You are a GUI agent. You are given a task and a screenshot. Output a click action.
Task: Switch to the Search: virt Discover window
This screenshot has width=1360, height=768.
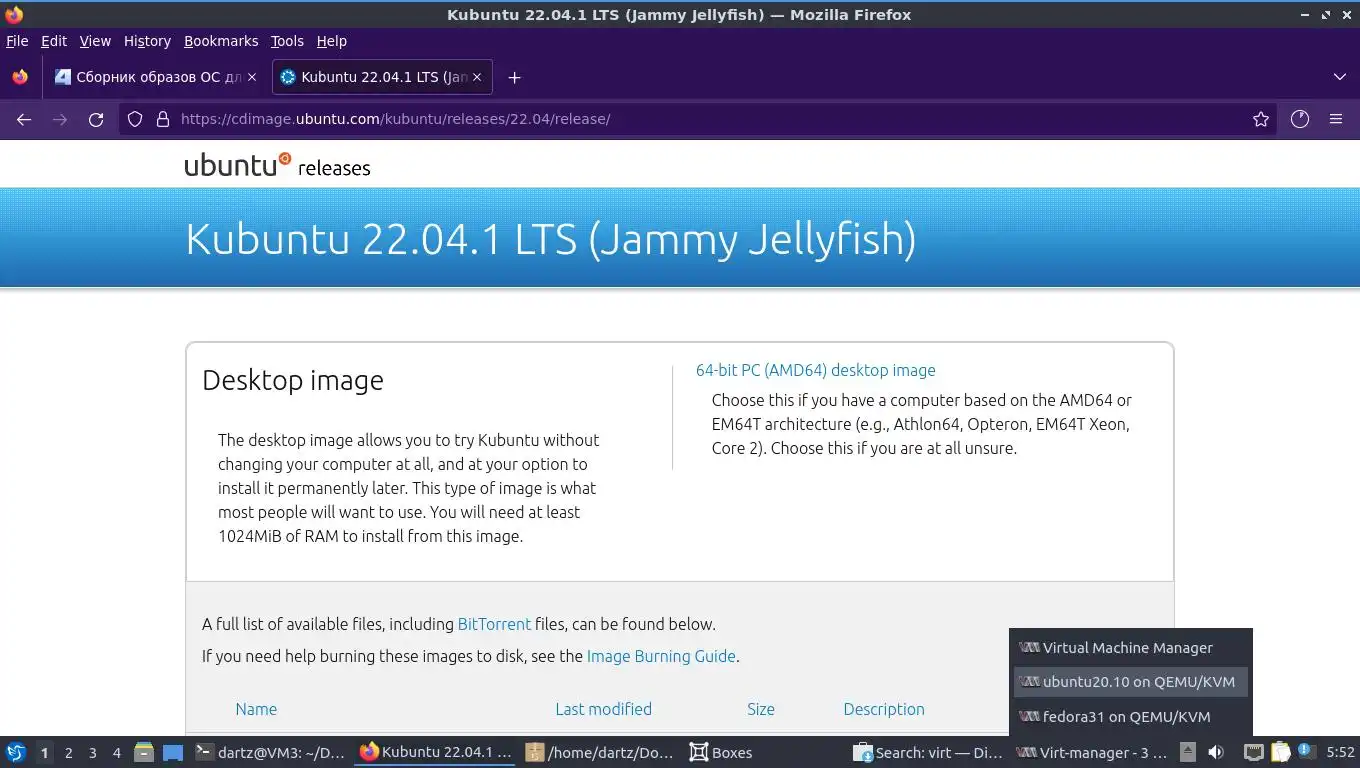click(x=928, y=752)
